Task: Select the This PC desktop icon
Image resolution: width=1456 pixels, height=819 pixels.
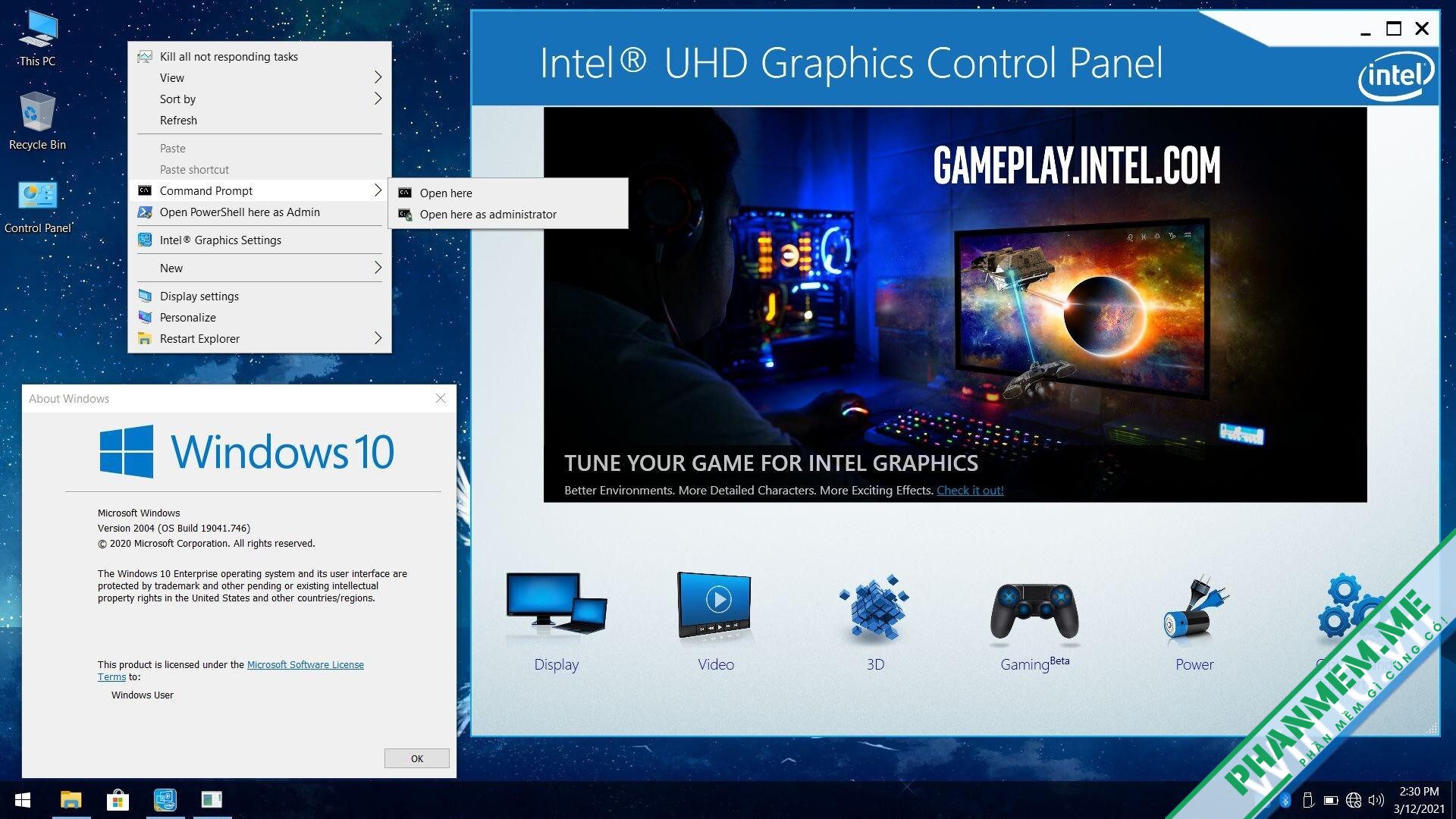Action: point(37,39)
